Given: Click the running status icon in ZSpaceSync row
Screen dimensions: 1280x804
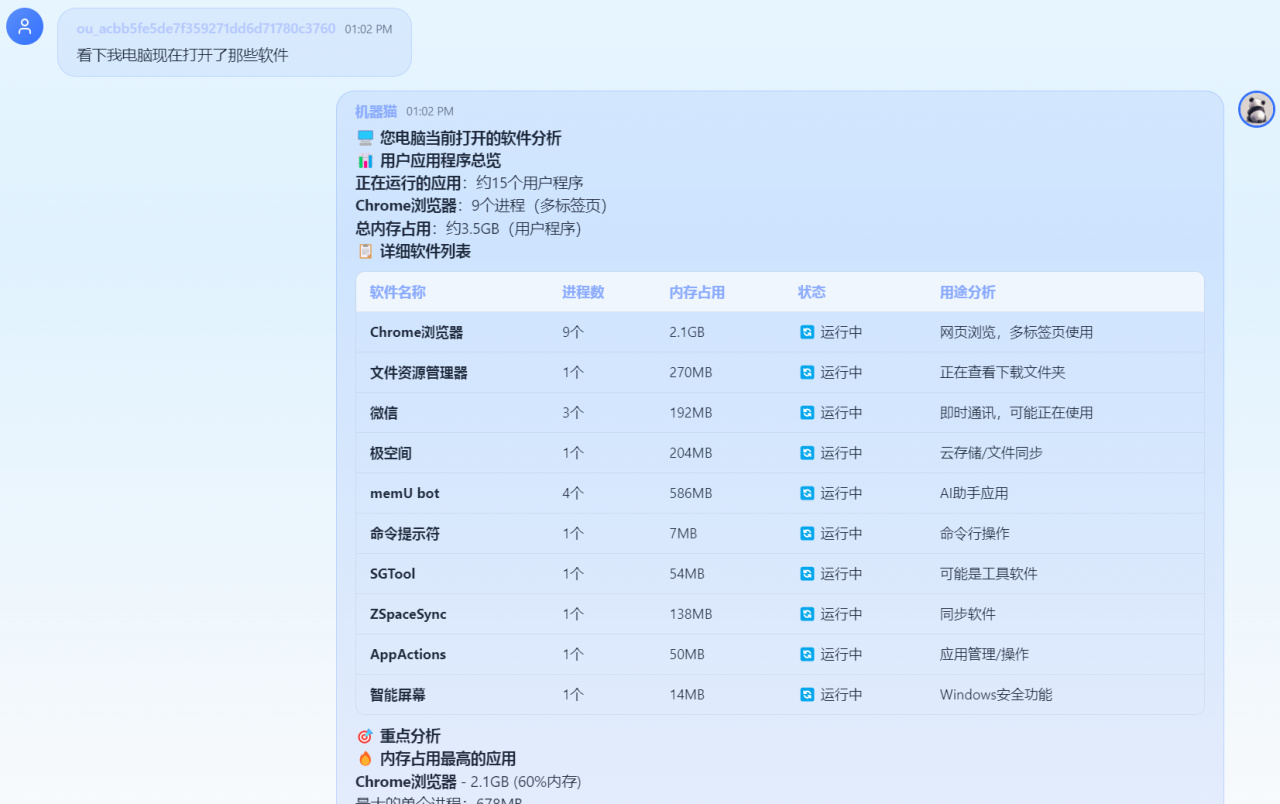Looking at the screenshot, I should pyautogui.click(x=807, y=614).
